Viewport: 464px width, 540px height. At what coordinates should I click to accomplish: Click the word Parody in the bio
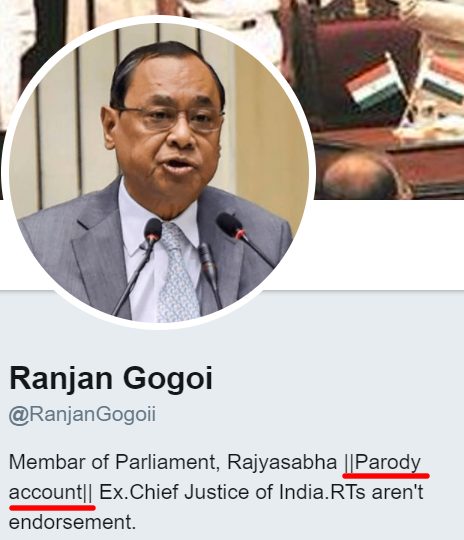click(388, 463)
